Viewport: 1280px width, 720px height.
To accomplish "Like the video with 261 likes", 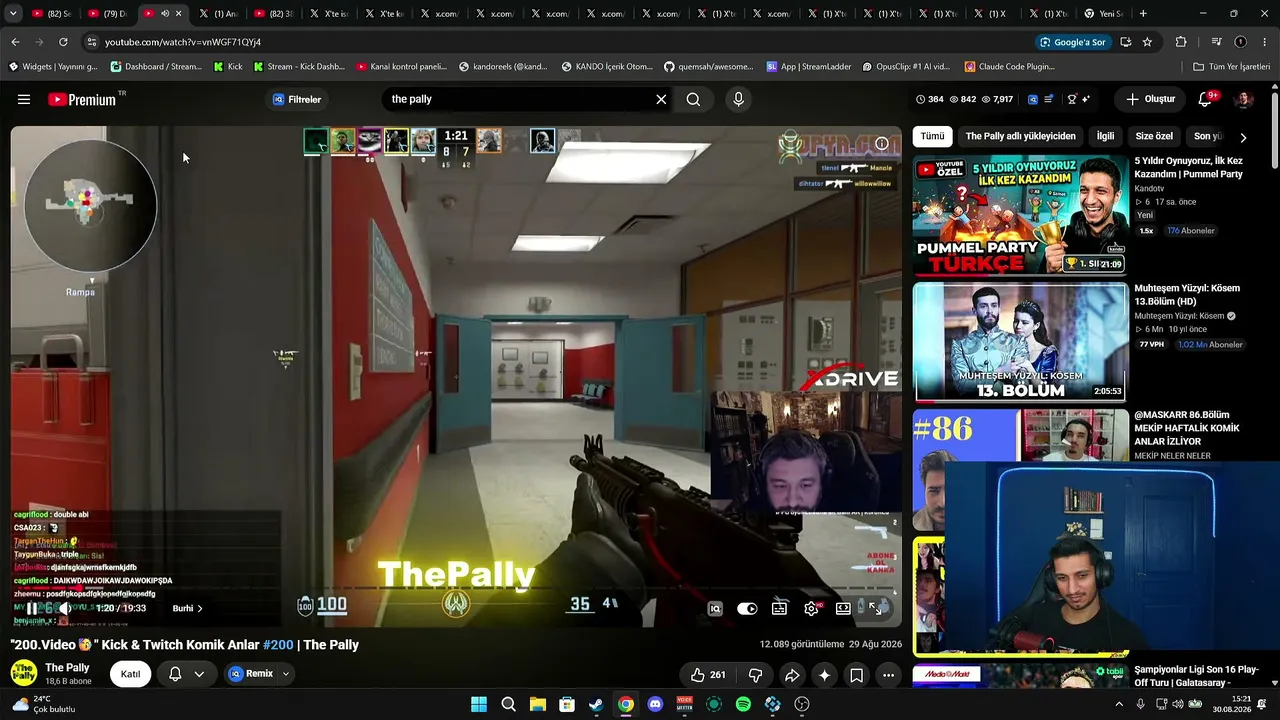I will [708, 675].
